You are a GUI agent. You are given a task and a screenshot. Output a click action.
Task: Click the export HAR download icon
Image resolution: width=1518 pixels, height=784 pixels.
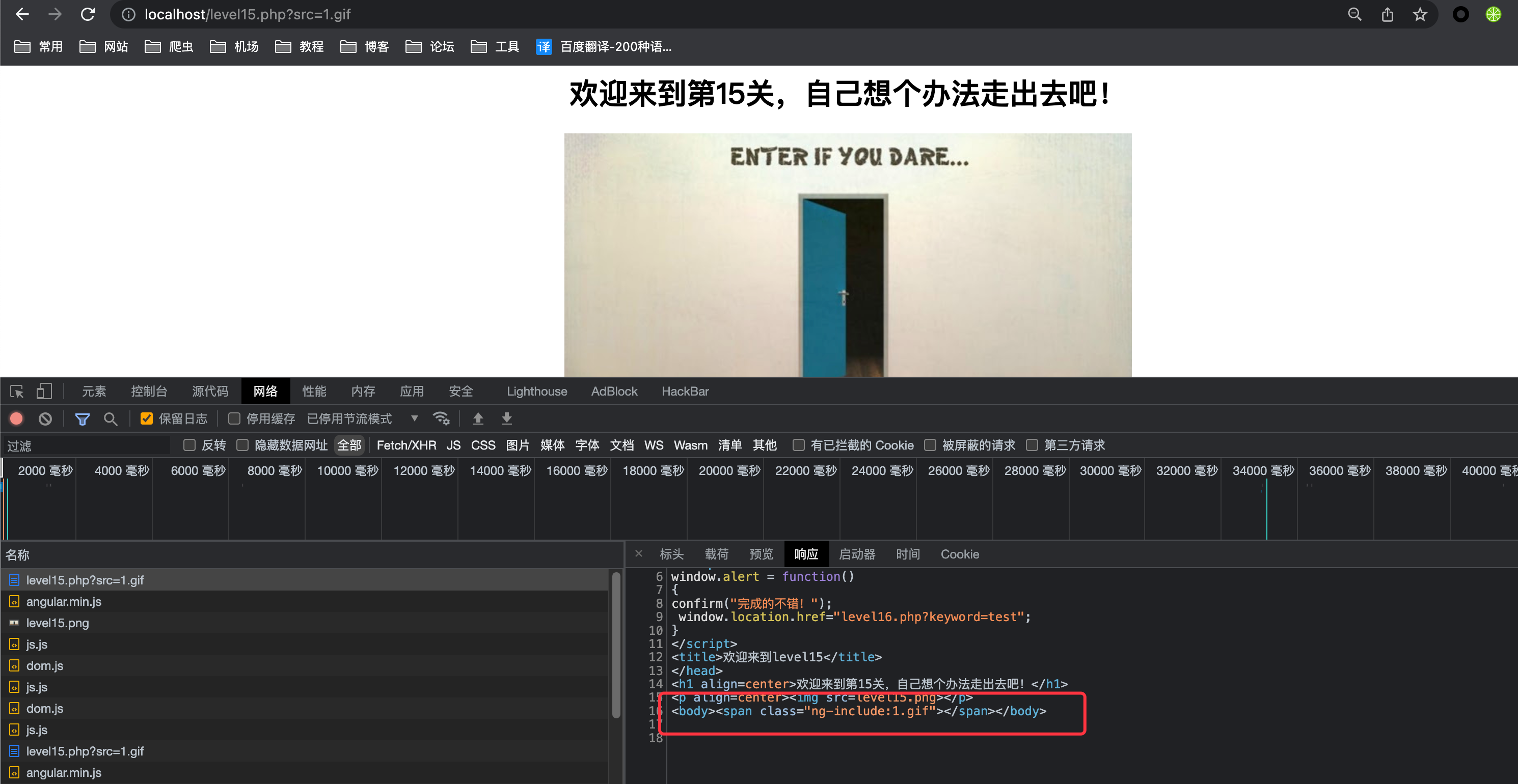click(506, 419)
